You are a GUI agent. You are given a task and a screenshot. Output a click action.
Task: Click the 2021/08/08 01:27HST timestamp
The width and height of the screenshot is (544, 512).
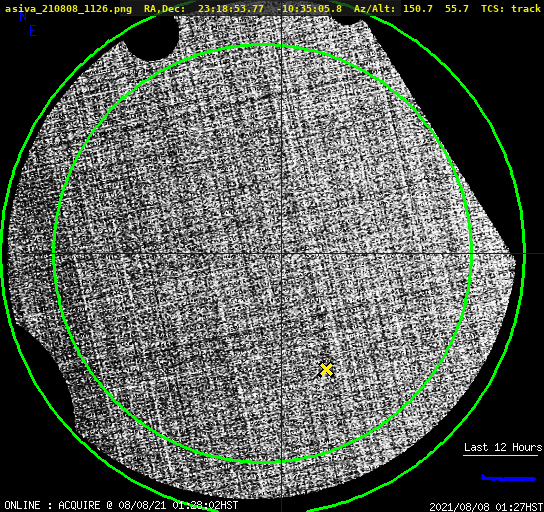486,507
